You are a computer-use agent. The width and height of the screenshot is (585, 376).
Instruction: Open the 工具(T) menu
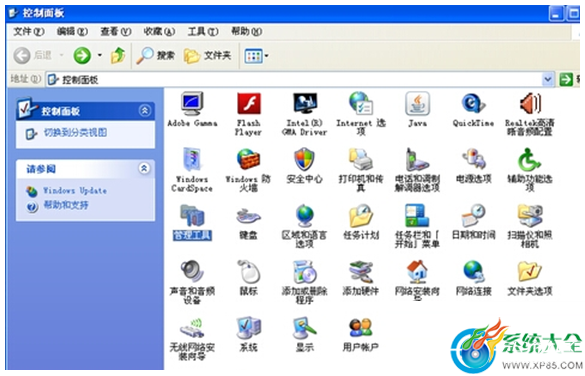coord(203,32)
